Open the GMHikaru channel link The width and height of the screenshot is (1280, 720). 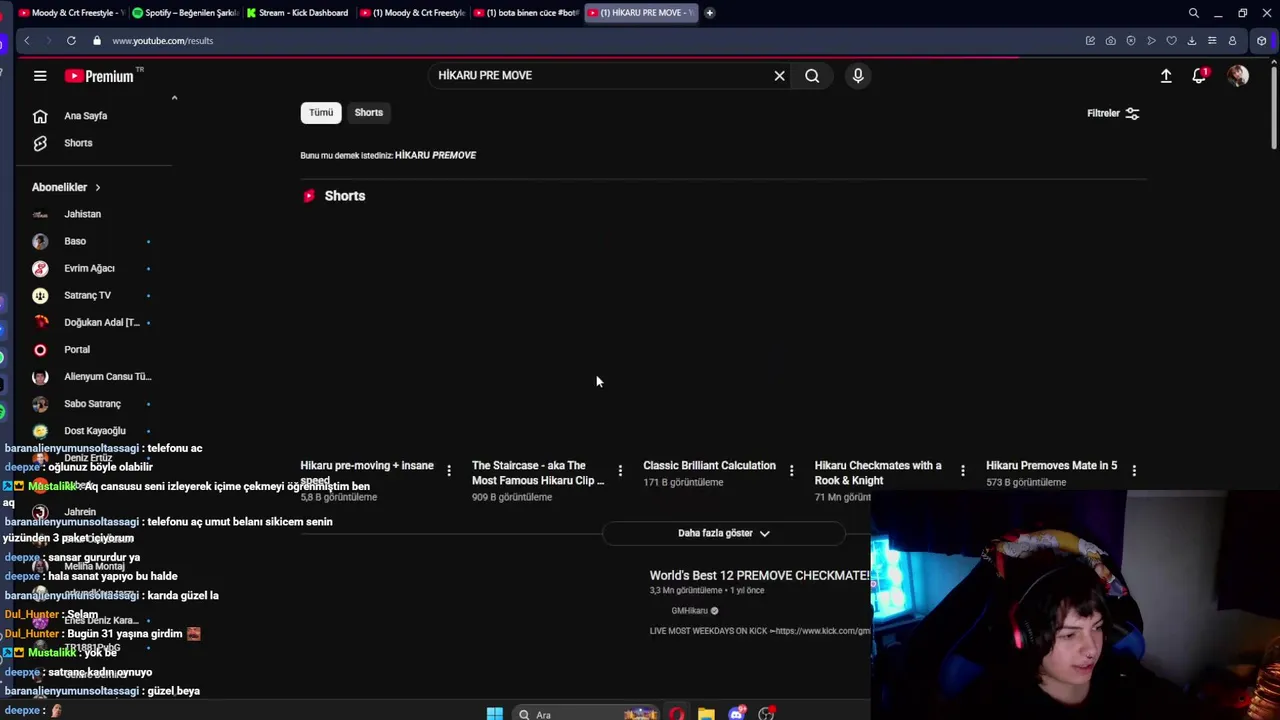pyautogui.click(x=689, y=611)
